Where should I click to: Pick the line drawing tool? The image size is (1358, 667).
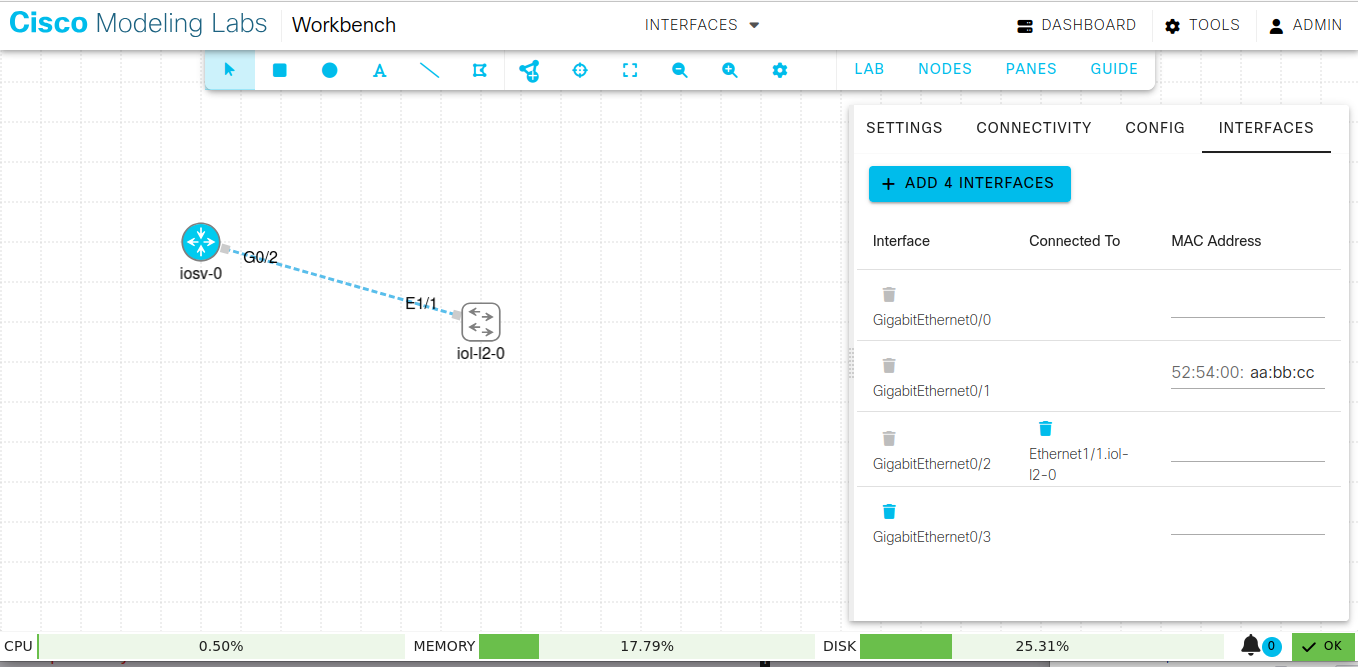click(x=429, y=70)
